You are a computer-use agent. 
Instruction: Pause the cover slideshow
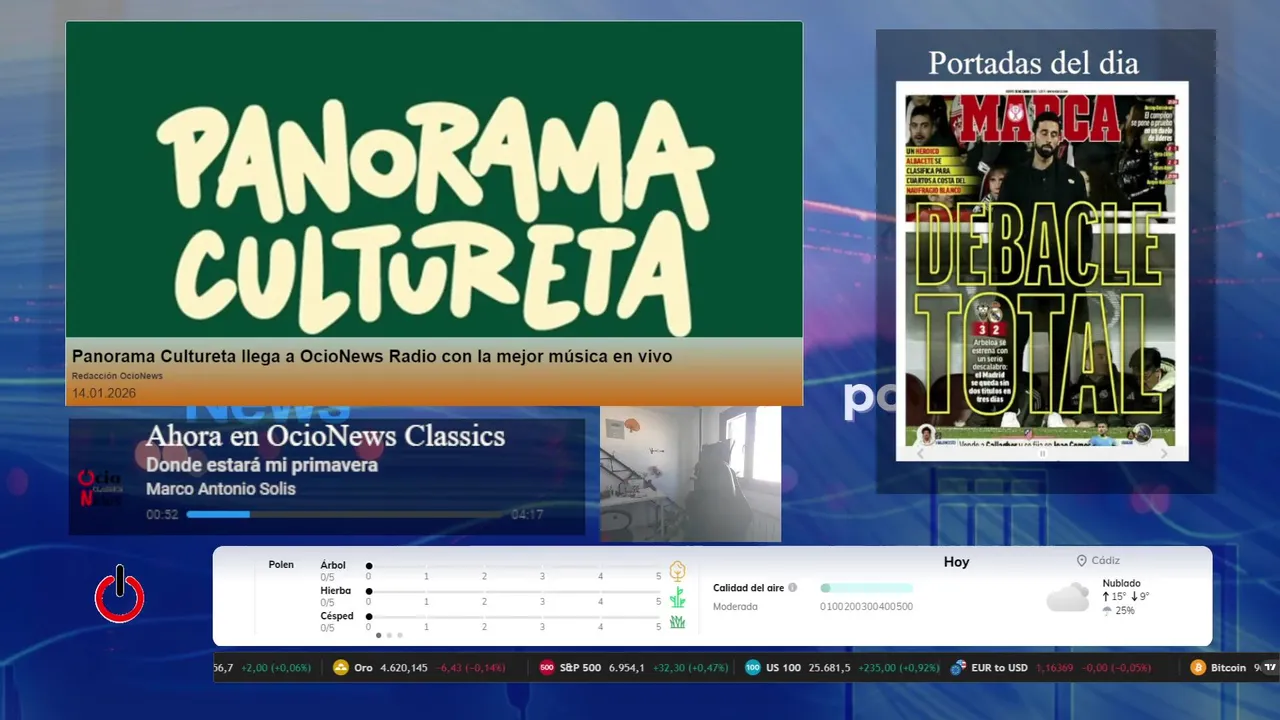pos(1042,453)
